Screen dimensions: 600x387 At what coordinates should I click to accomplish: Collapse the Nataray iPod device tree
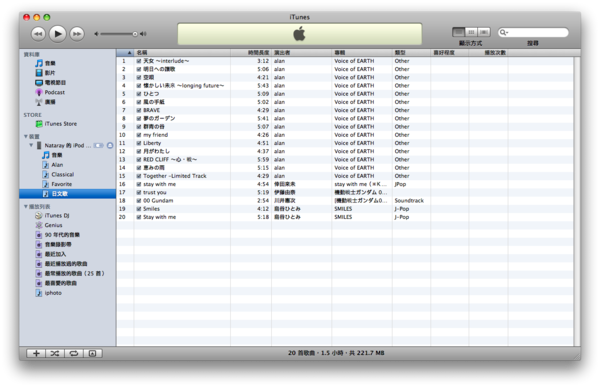31,145
